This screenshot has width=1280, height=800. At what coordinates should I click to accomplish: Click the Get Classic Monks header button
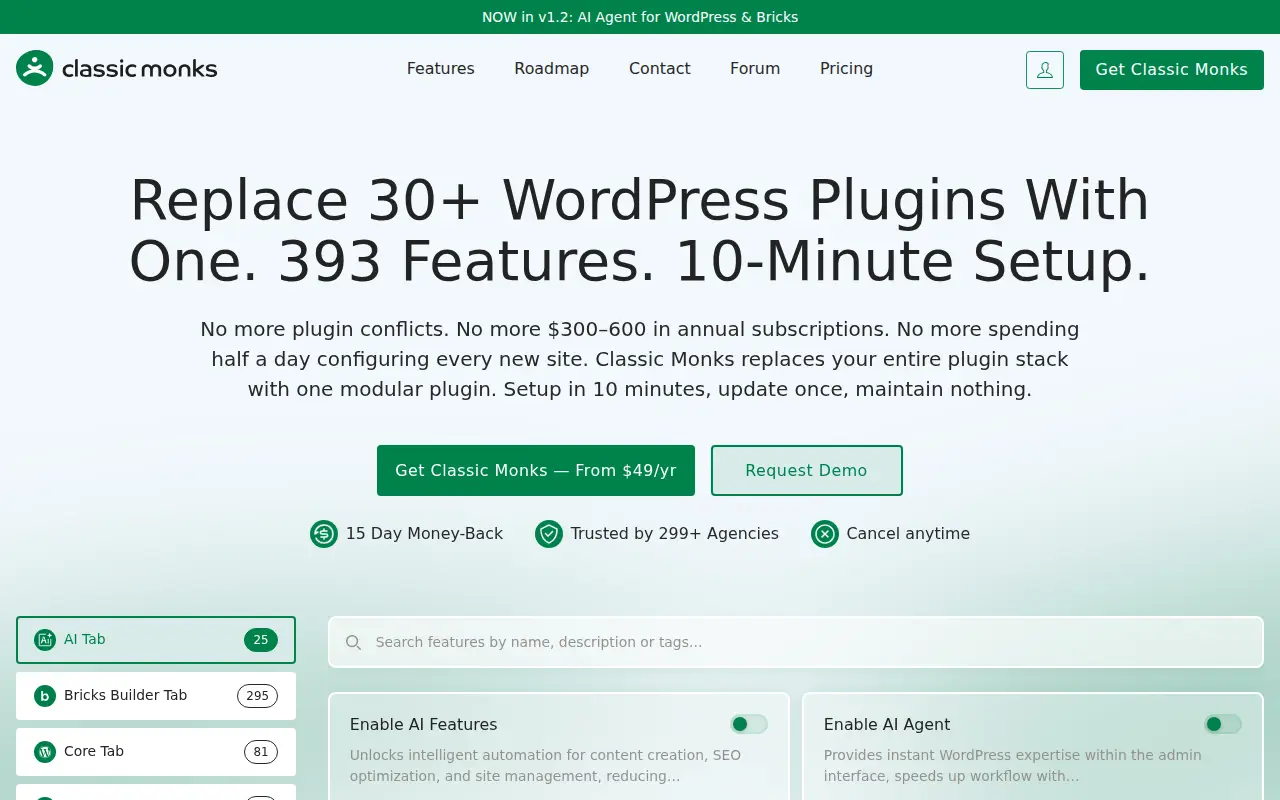(x=1172, y=70)
